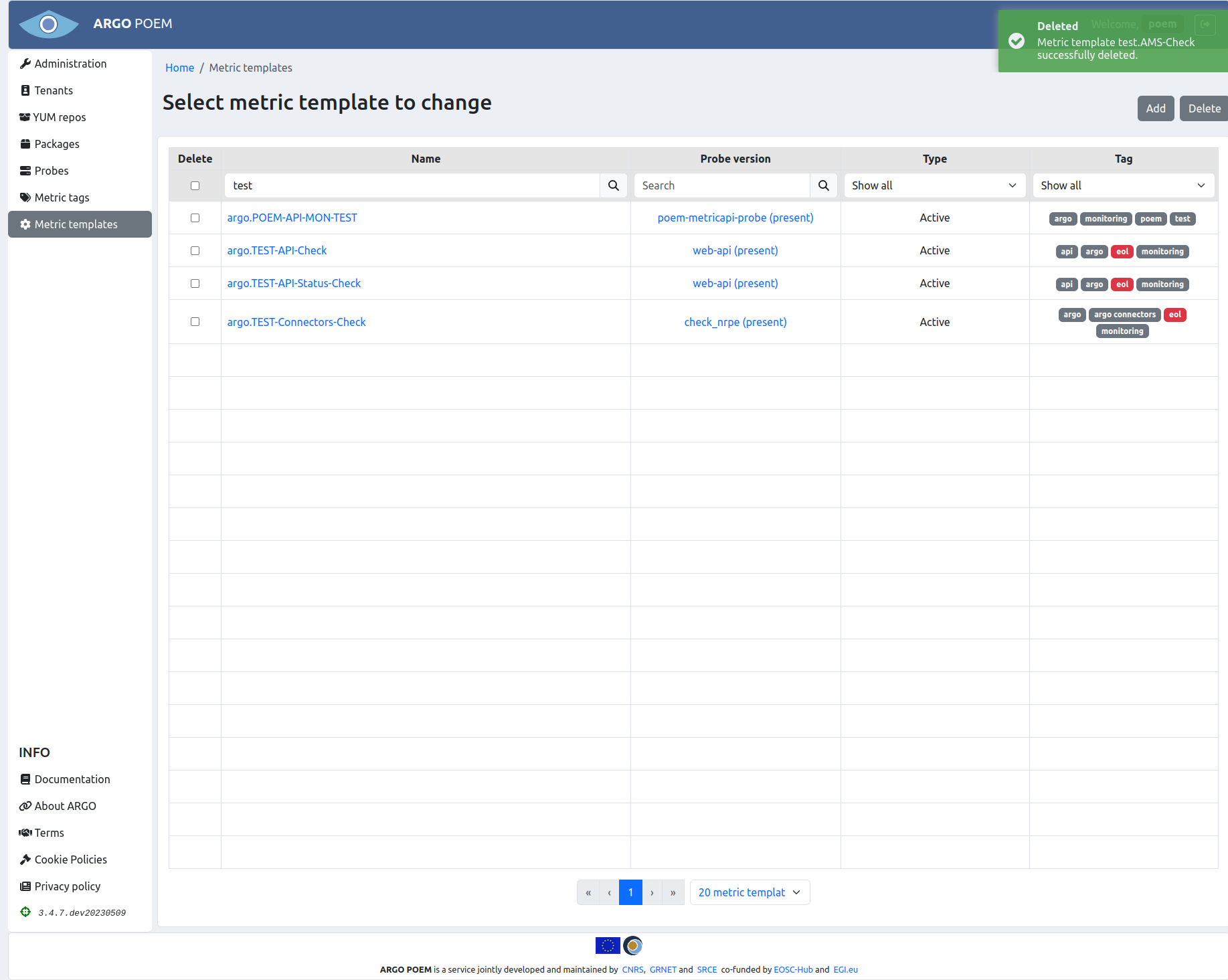Viewport: 1228px width, 980px height.
Task: Click the search magnifier for Probe version
Action: click(823, 185)
